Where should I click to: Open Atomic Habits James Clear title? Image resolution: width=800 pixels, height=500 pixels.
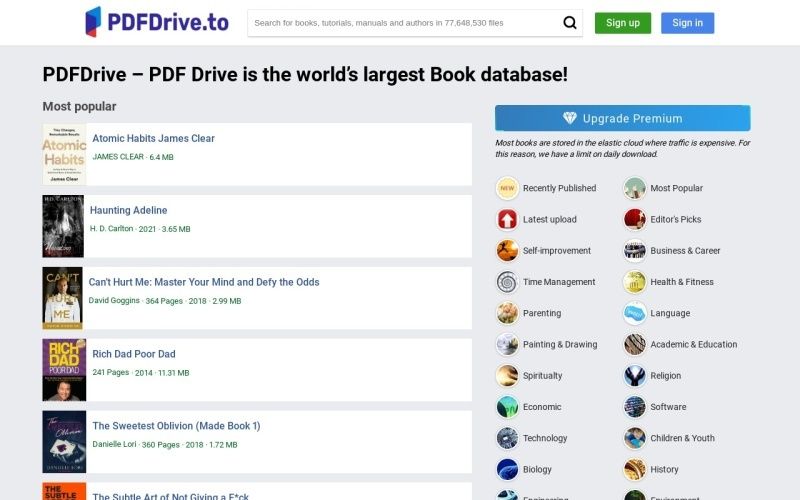coord(154,138)
